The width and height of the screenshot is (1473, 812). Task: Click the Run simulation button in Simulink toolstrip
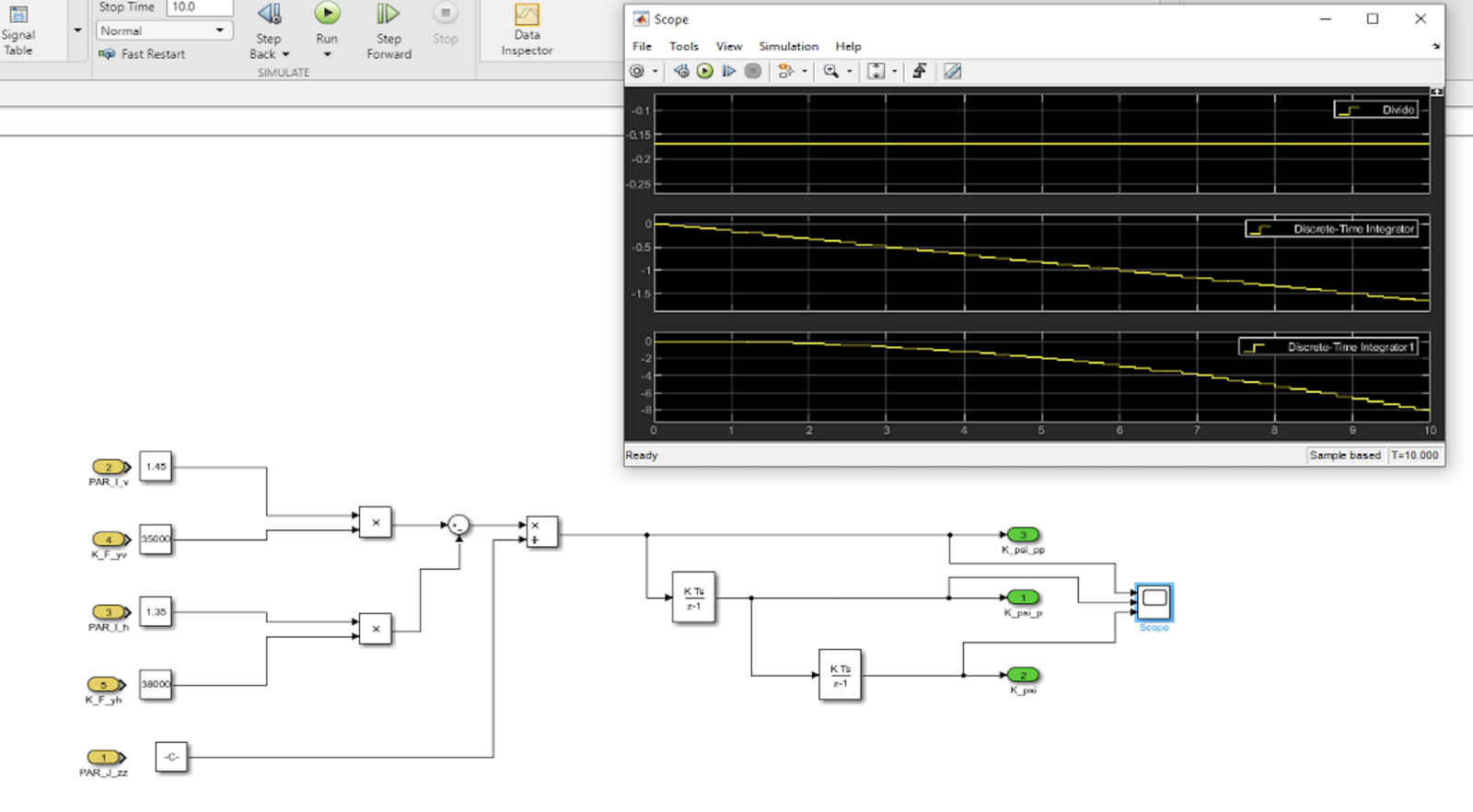pos(327,14)
